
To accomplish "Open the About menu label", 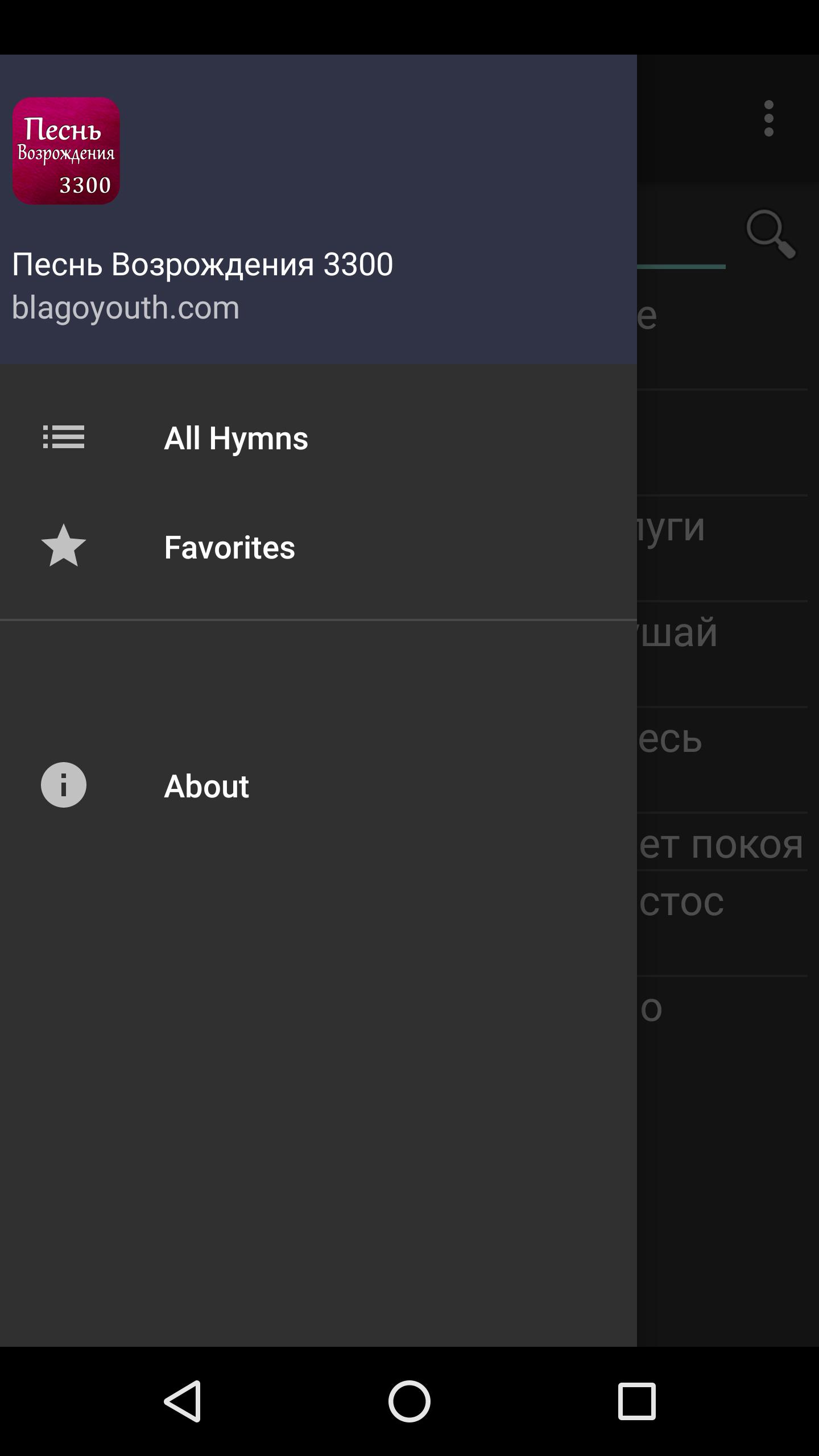I will coord(206,786).
